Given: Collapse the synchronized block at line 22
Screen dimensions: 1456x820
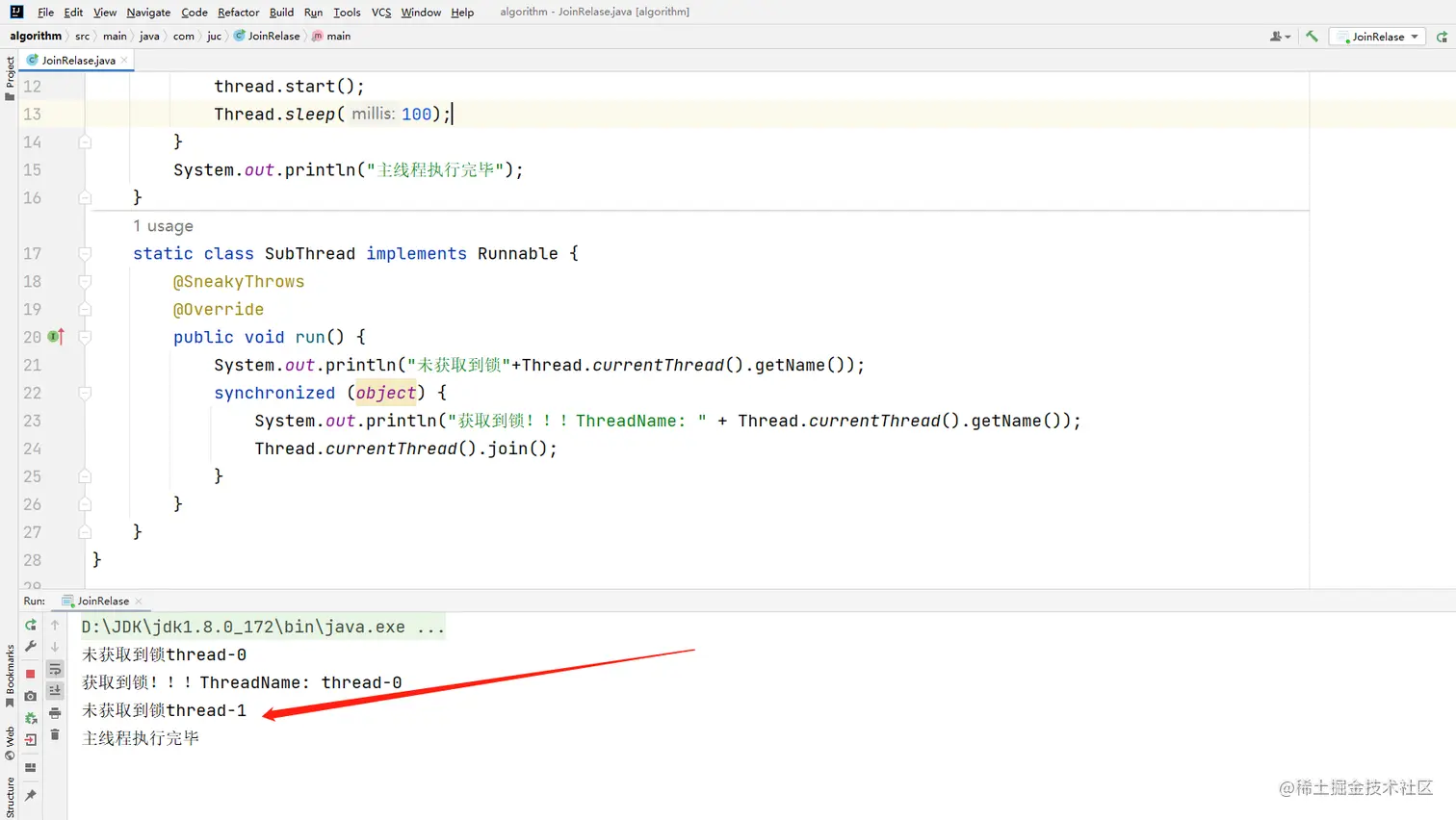Looking at the screenshot, I should 85,393.
